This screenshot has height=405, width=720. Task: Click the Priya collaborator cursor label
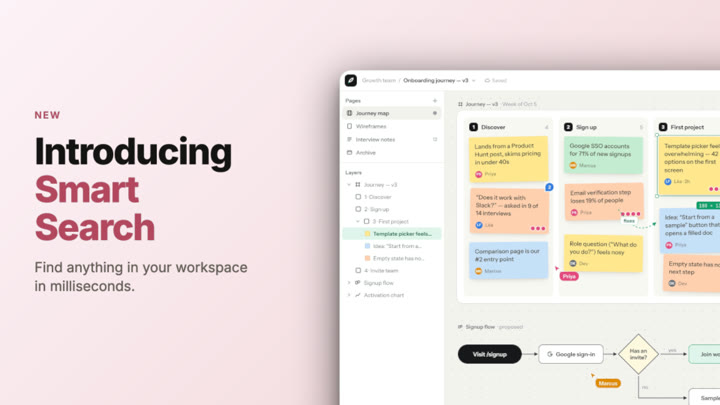pyautogui.click(x=569, y=276)
